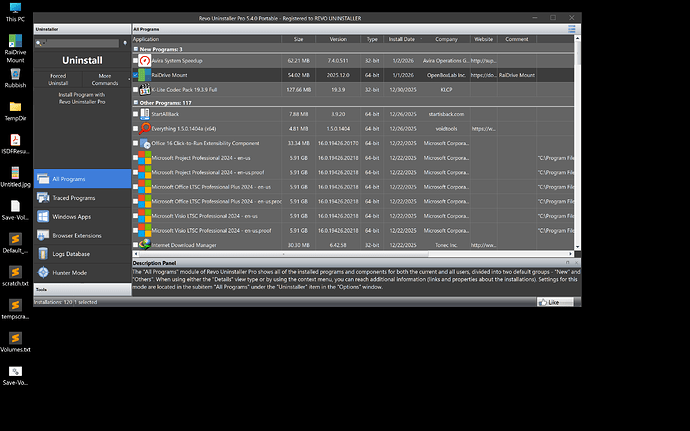Tick the StartAllBack program checkbox

tap(136, 115)
